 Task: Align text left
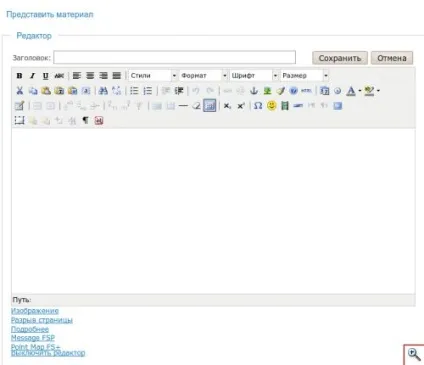77,76
